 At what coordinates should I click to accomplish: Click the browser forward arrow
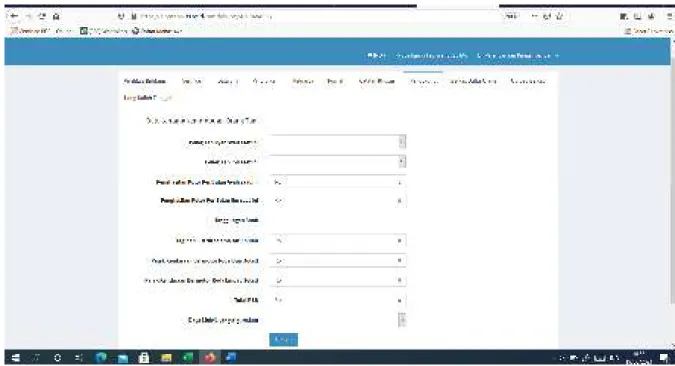[28, 16]
